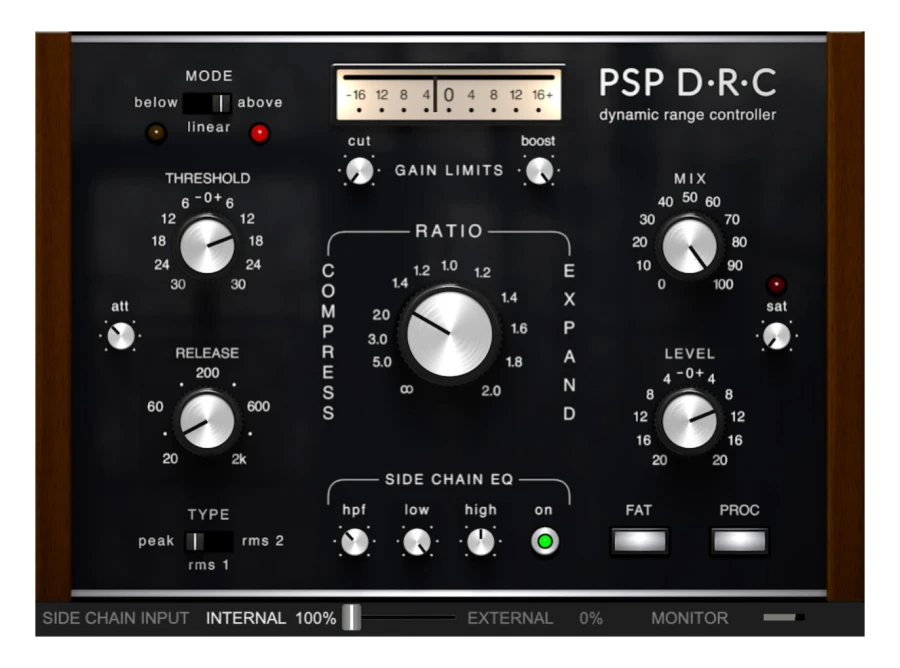The width and height of the screenshot is (900, 668).
Task: Click the INTERNAL label
Action: coord(246,618)
